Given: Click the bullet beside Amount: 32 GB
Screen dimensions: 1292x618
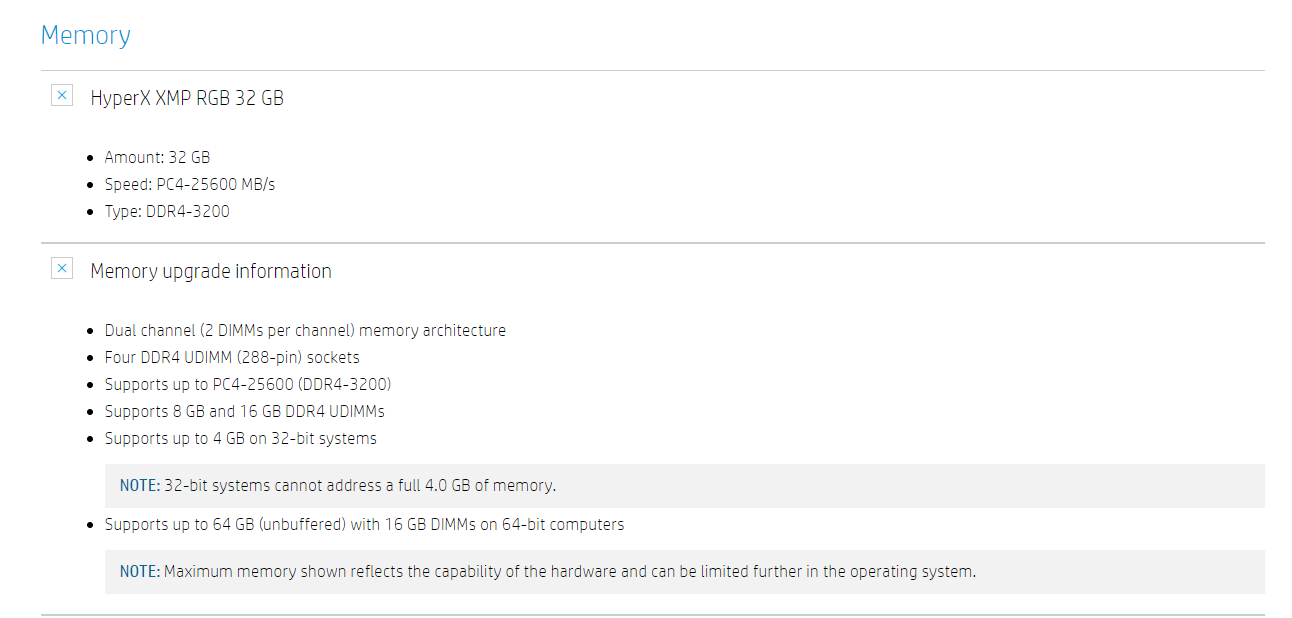Looking at the screenshot, I should tap(93, 158).
